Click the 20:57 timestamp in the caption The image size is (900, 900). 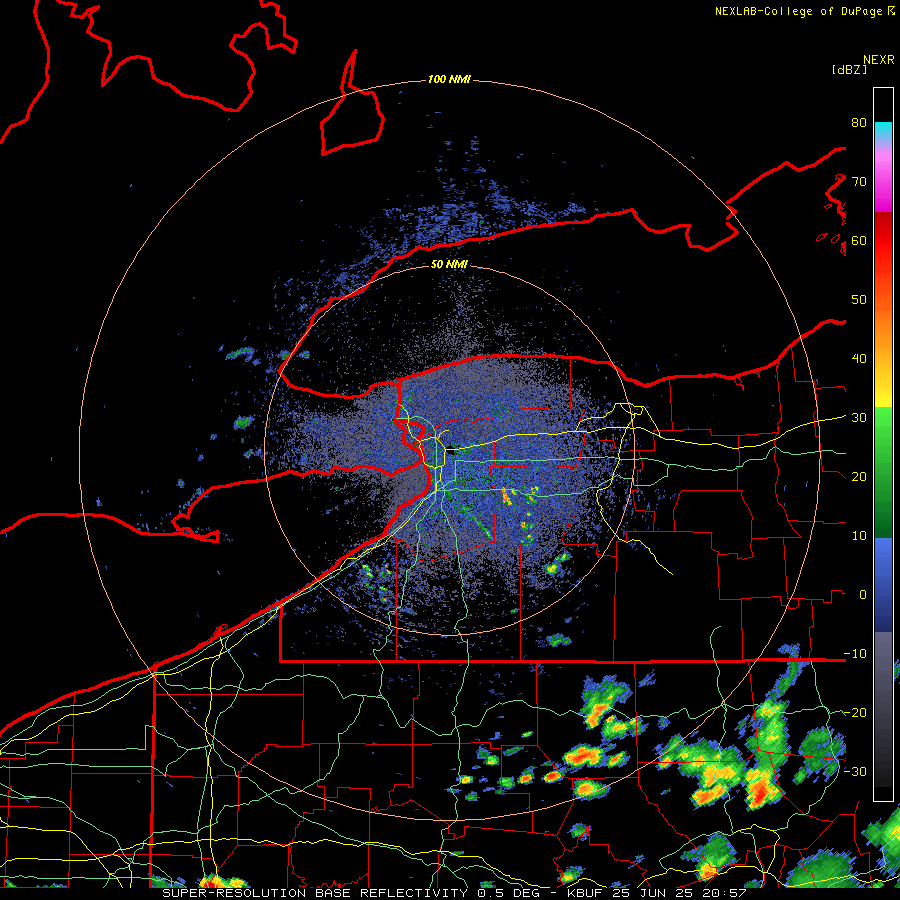725,893
